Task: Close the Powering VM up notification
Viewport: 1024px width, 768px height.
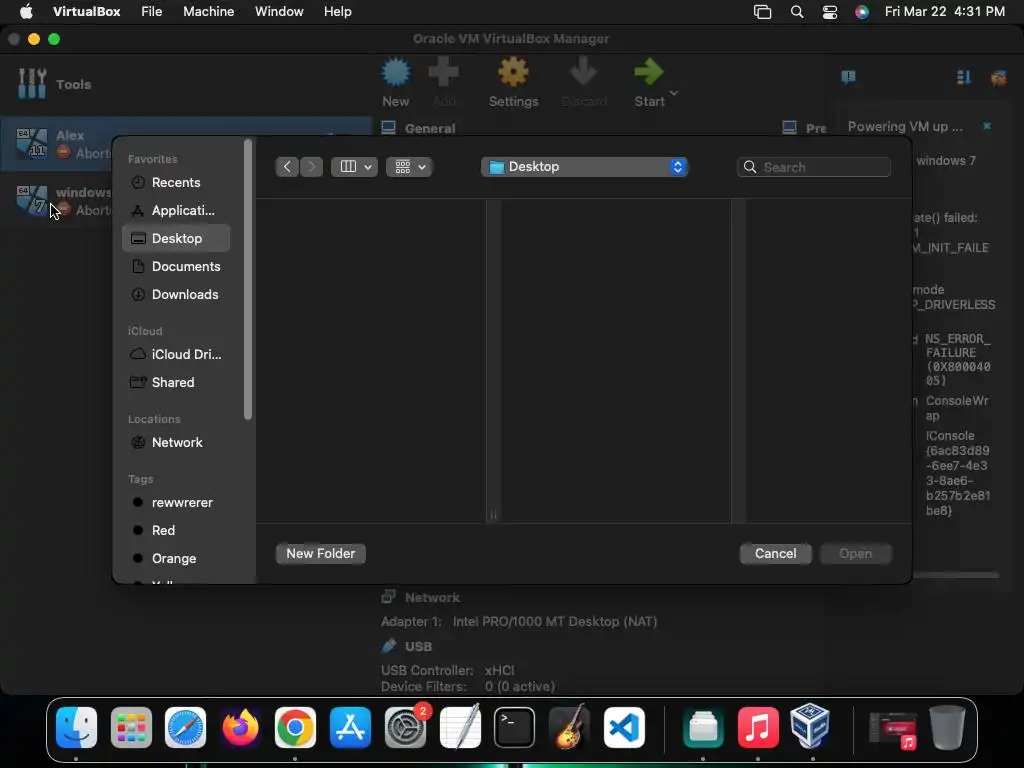Action: click(x=987, y=125)
